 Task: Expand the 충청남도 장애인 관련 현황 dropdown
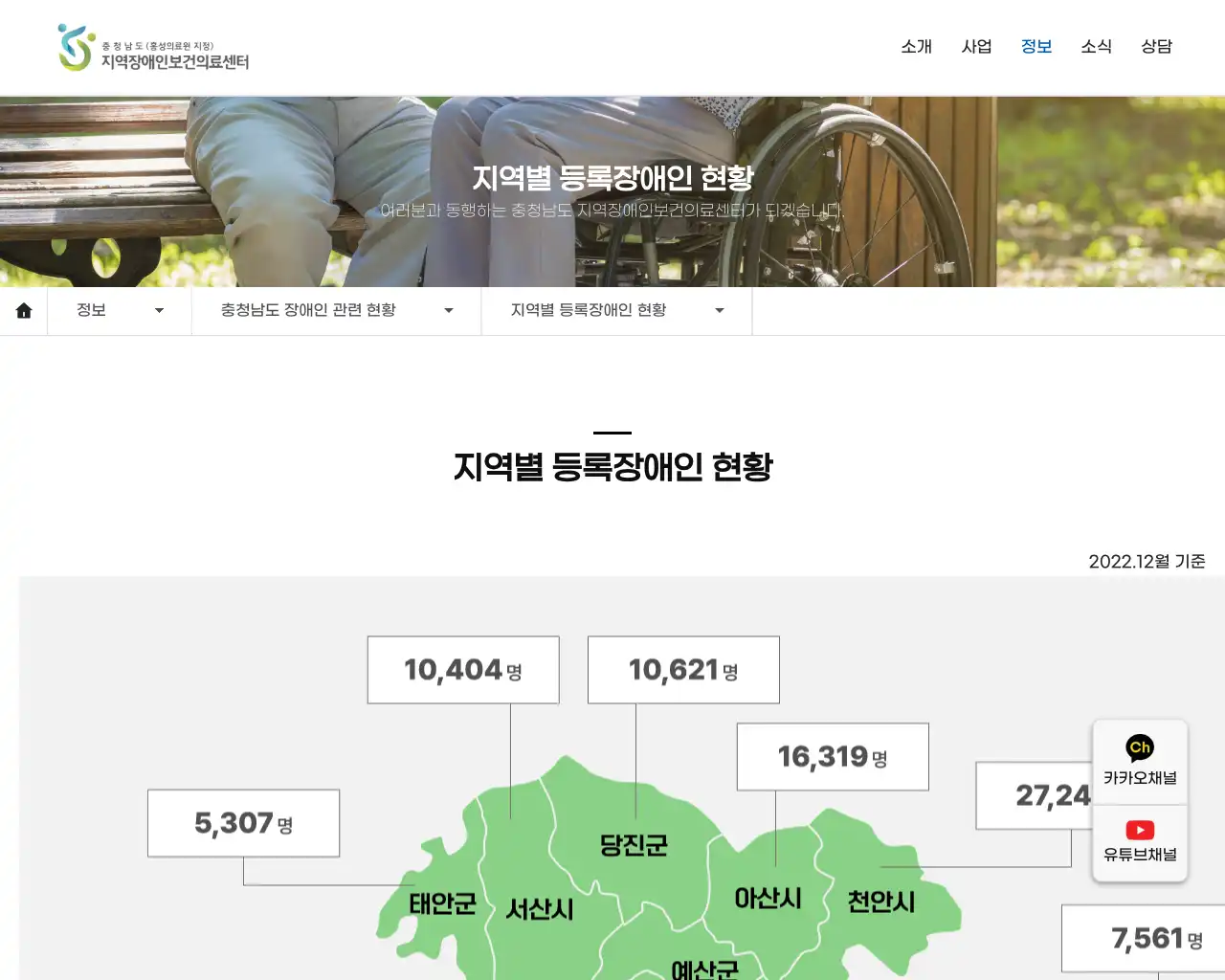337,311
